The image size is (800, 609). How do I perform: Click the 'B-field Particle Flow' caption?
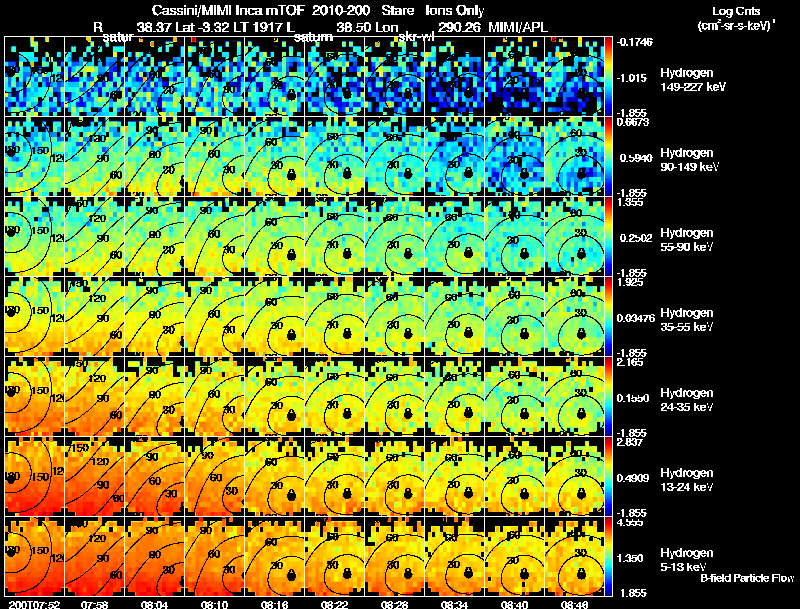pyautogui.click(x=747, y=578)
